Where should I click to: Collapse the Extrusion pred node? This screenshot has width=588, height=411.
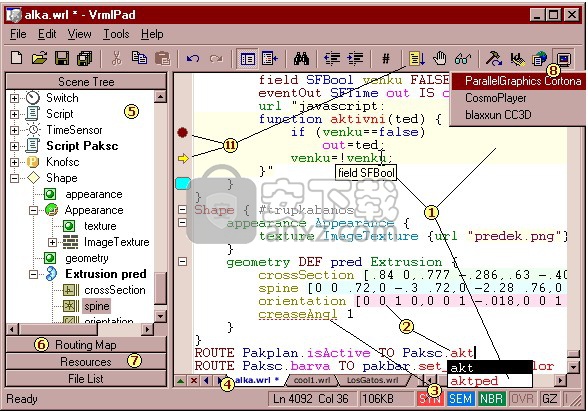[33, 274]
